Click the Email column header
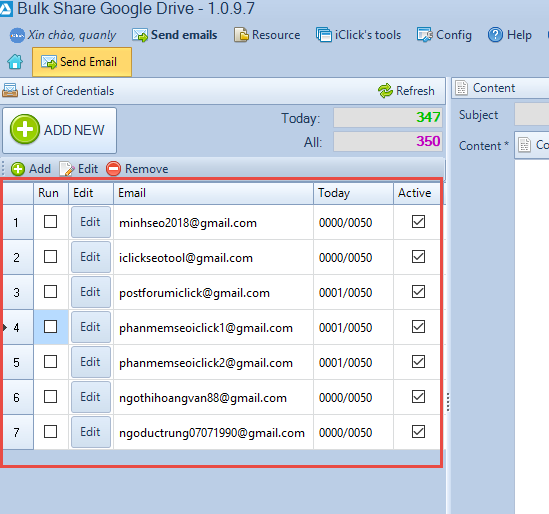The width and height of the screenshot is (549, 514). pyautogui.click(x=213, y=193)
